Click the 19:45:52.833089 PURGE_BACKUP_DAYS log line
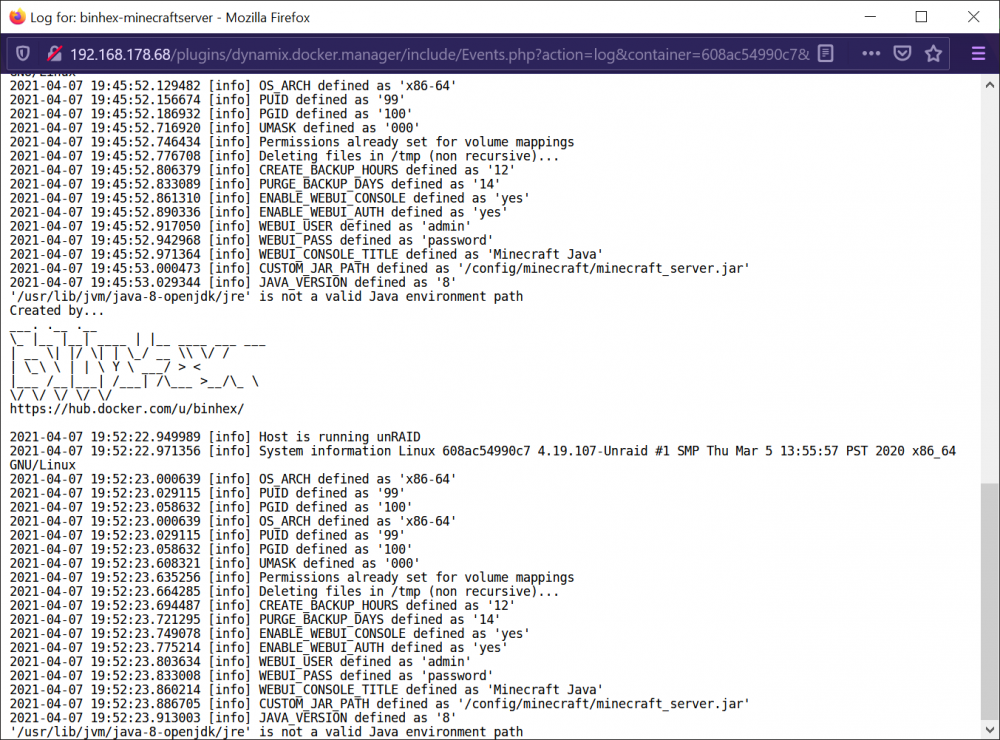This screenshot has width=1000, height=740. tap(254, 184)
